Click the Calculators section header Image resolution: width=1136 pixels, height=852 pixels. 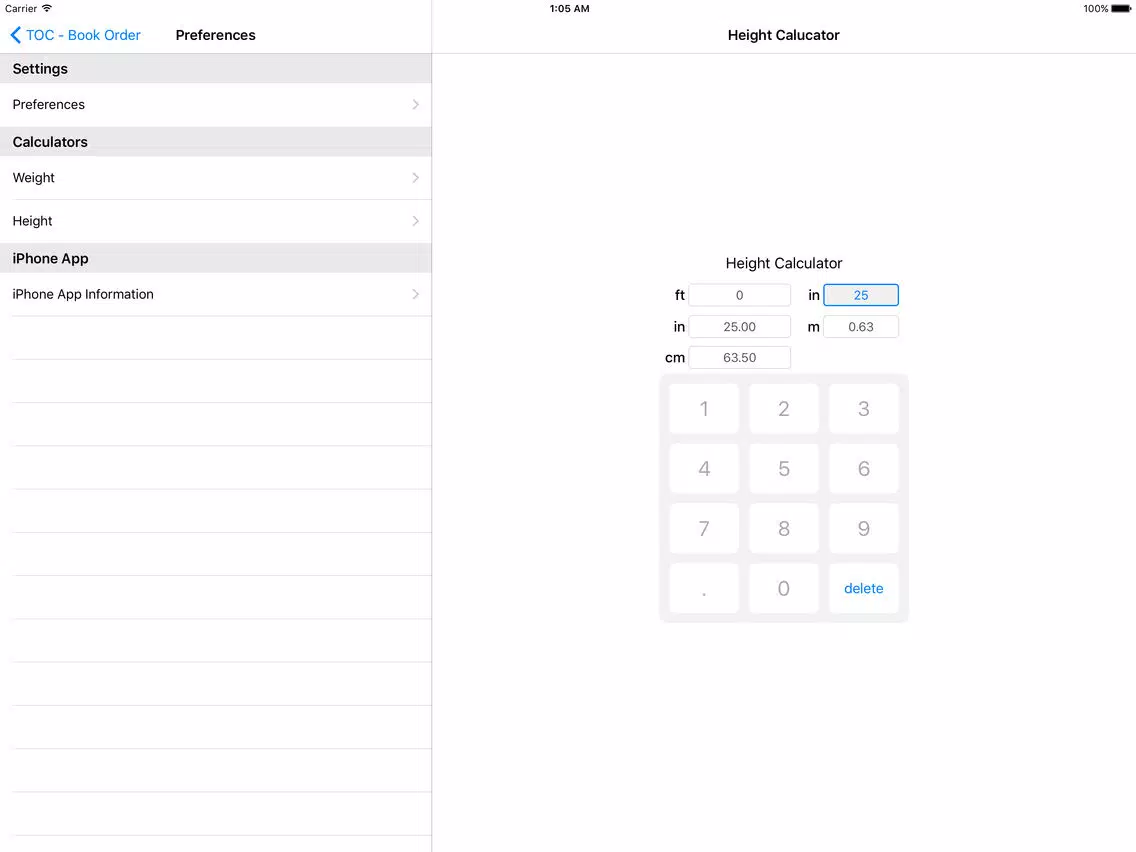point(216,142)
